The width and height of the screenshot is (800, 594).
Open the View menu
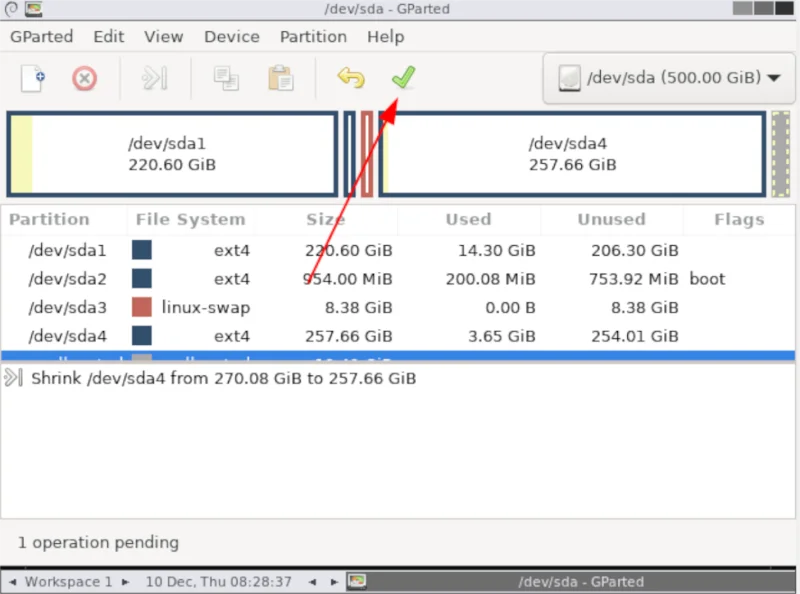pos(163,37)
